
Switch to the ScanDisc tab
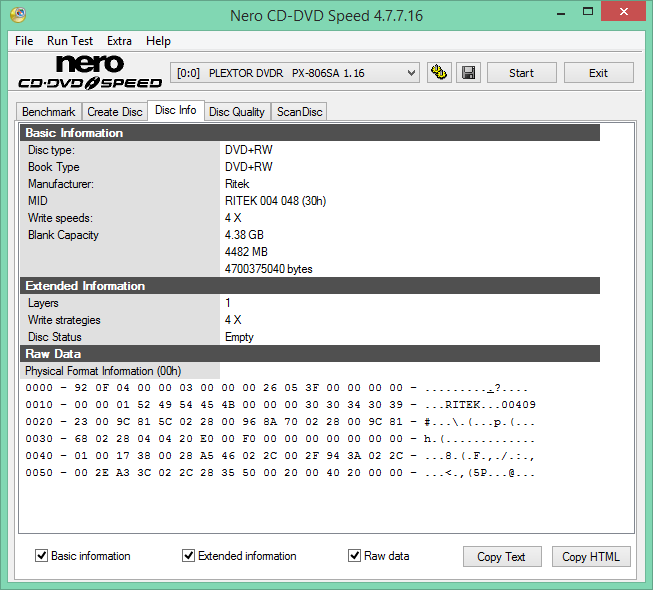pyautogui.click(x=299, y=112)
